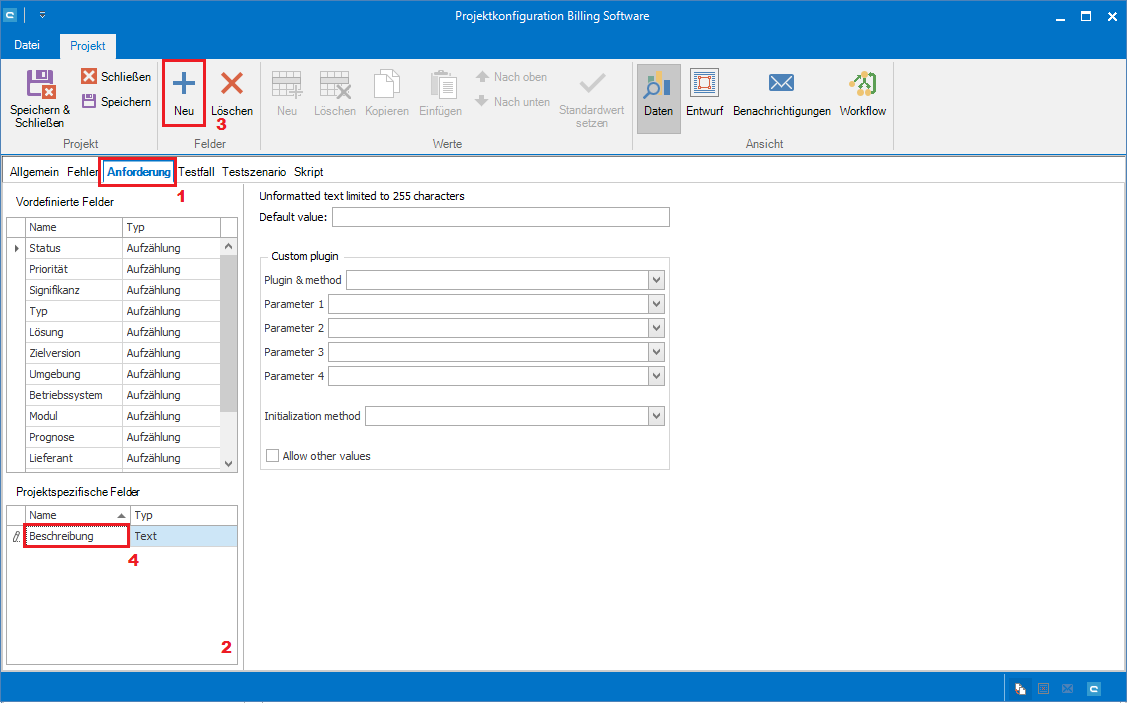The image size is (1127, 703).
Task: Click into the Default value field
Action: point(500,218)
